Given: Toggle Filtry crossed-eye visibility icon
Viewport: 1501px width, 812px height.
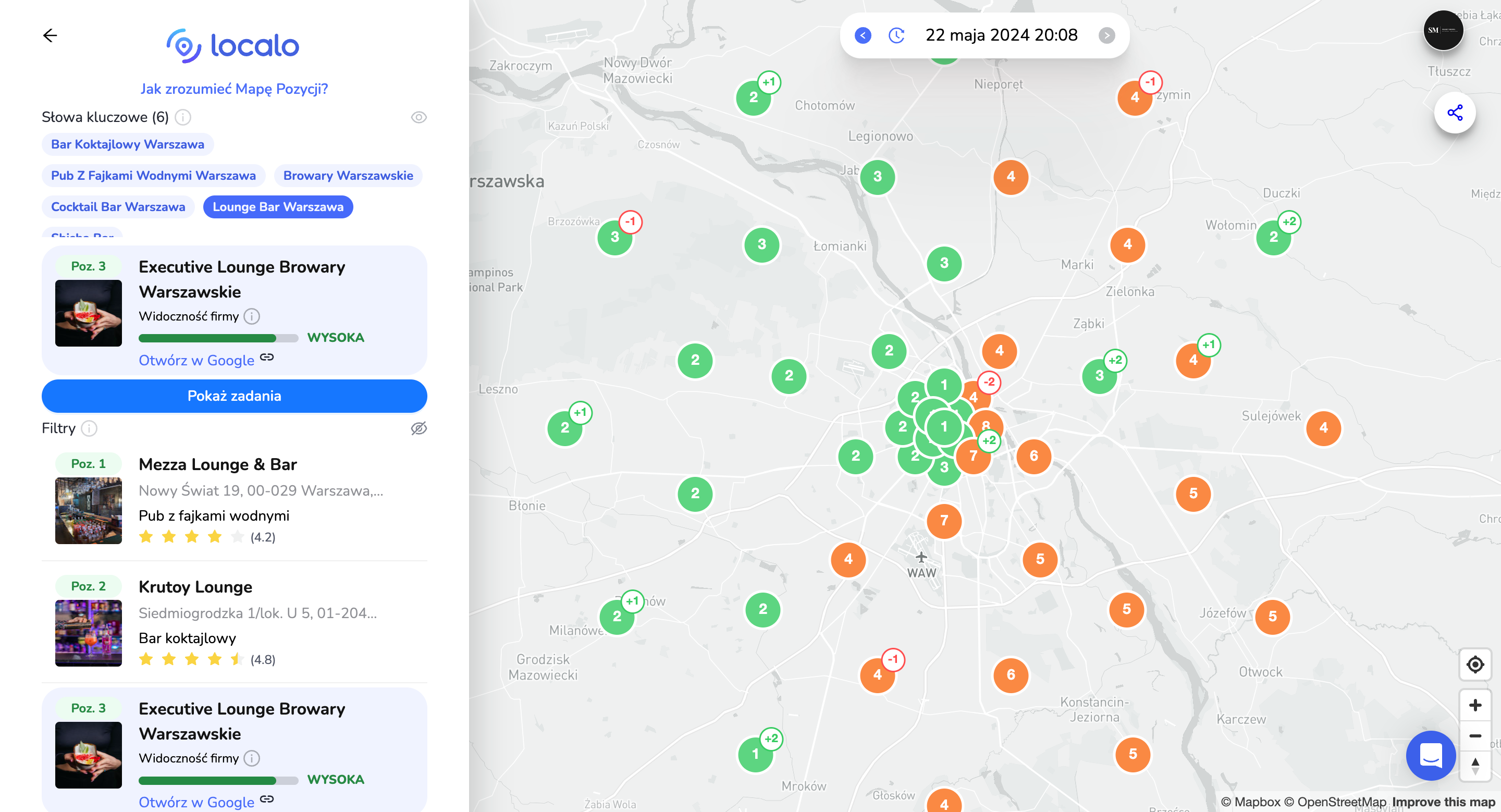Looking at the screenshot, I should [x=419, y=429].
